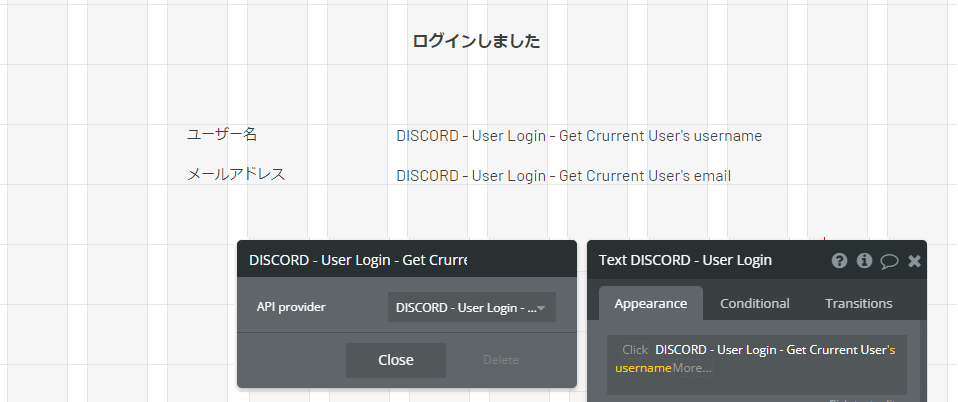
Task: Select the 'DISCORD - User Login - Get Crurrent User' expression in editor
Action: point(770,350)
